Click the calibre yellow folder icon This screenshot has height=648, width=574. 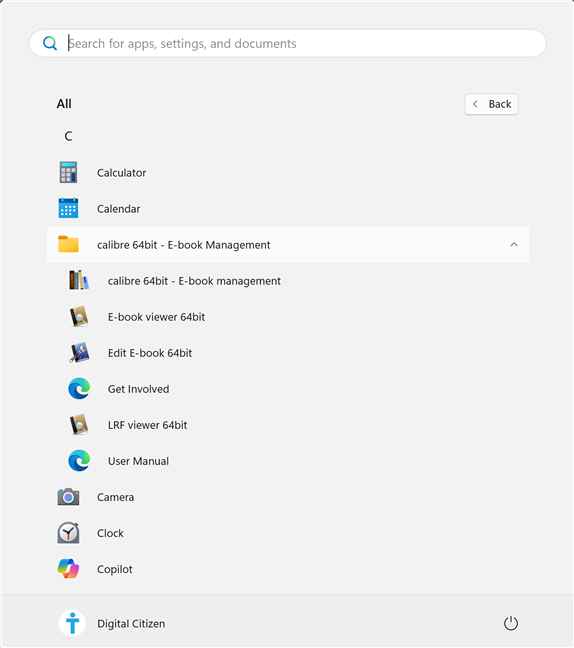68,244
